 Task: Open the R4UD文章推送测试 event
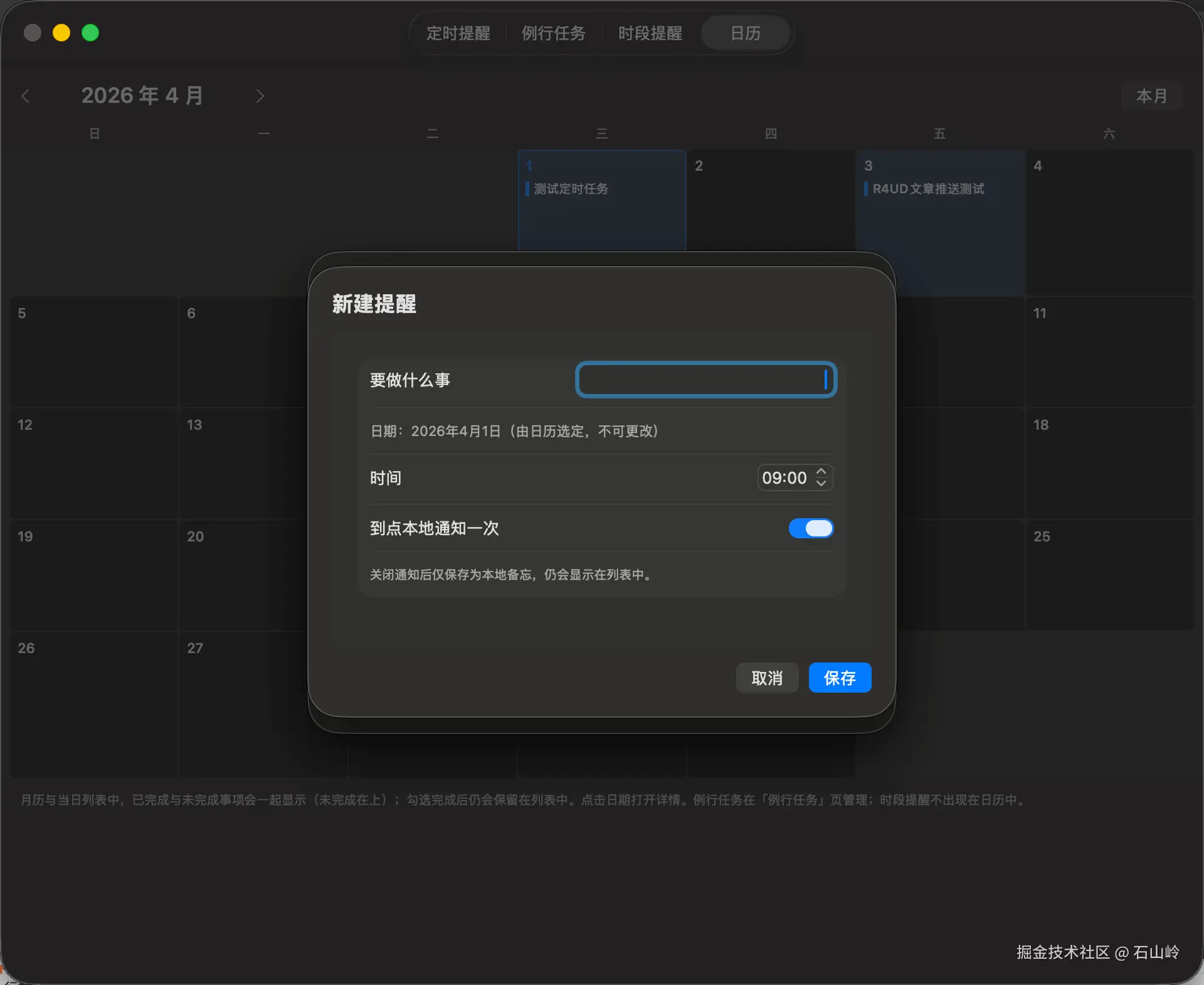tap(928, 189)
